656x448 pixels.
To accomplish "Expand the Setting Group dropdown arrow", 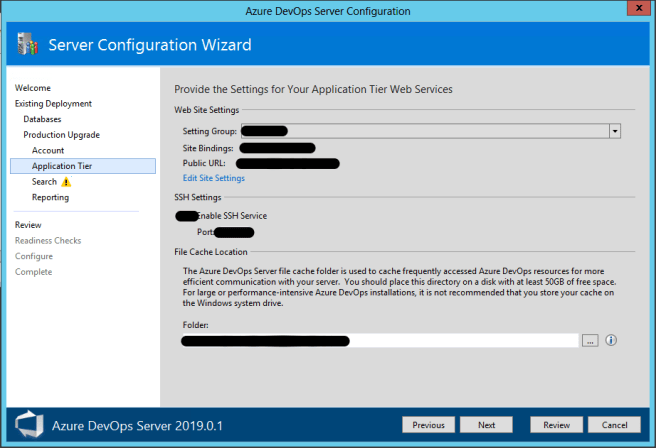I will (615, 130).
